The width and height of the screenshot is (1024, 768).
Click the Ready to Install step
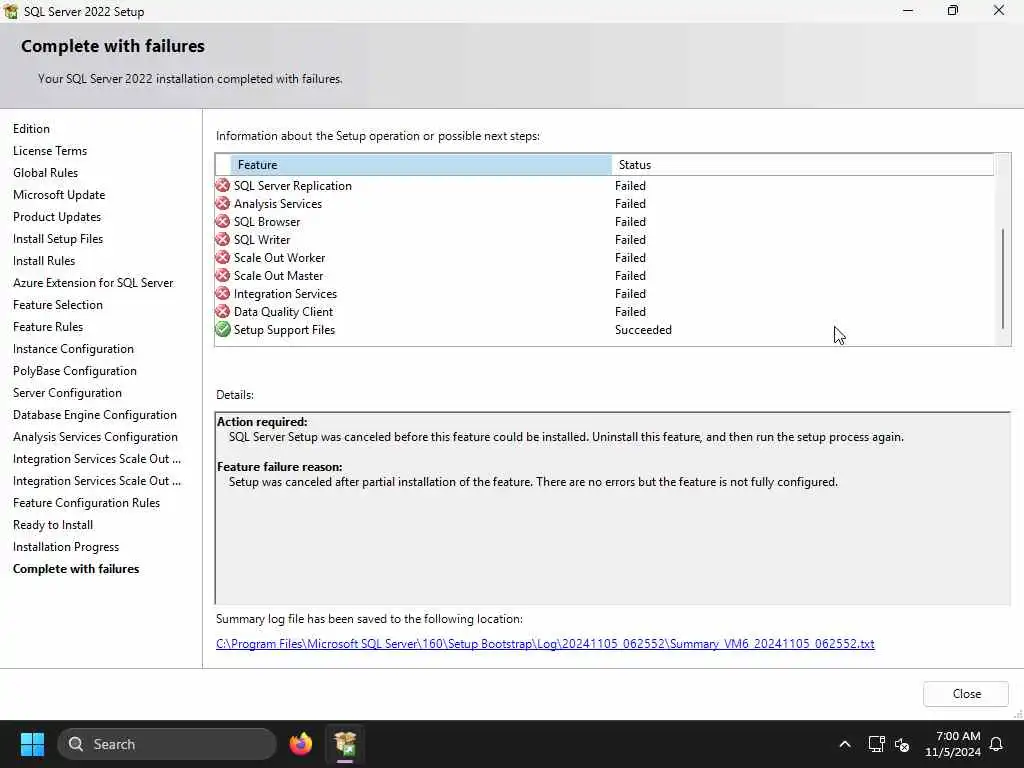pos(53,525)
